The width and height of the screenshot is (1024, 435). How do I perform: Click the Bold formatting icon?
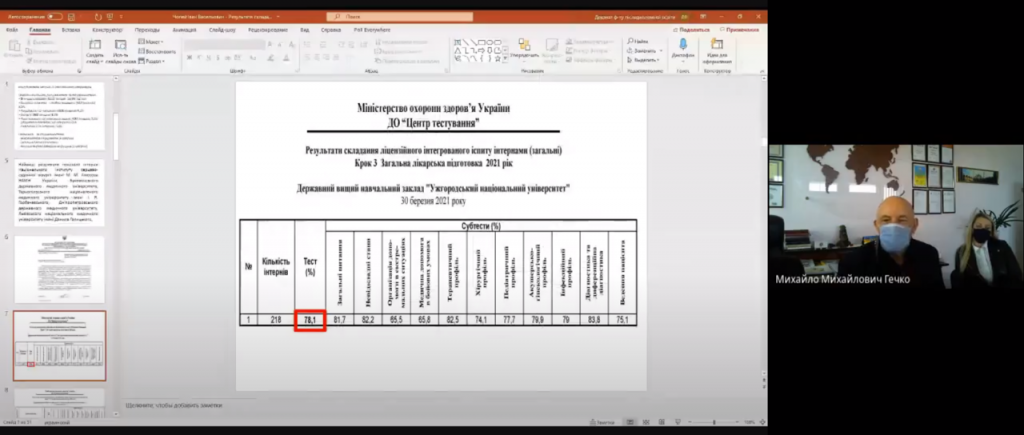tap(189, 57)
